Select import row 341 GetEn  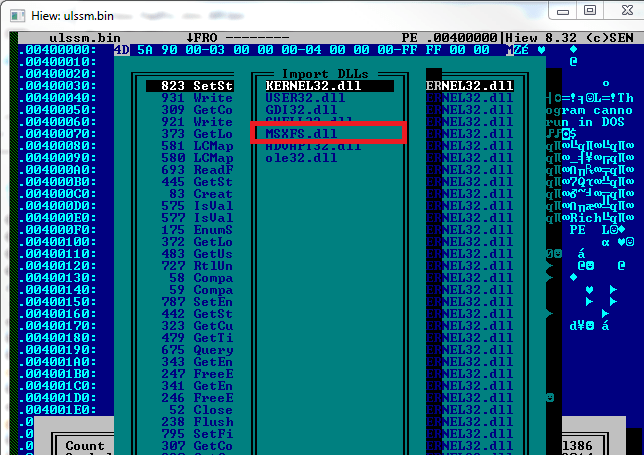[x=197, y=386]
